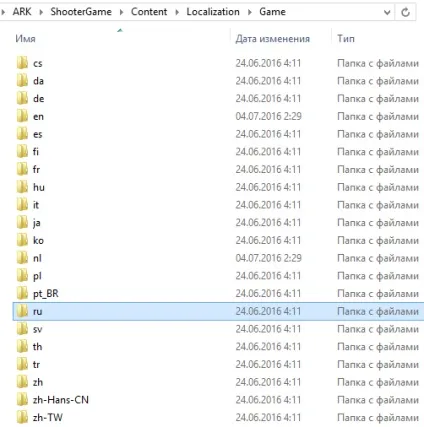Sort by the Дата изменения column header
Viewport: 424px width, 427px height.
273,39
